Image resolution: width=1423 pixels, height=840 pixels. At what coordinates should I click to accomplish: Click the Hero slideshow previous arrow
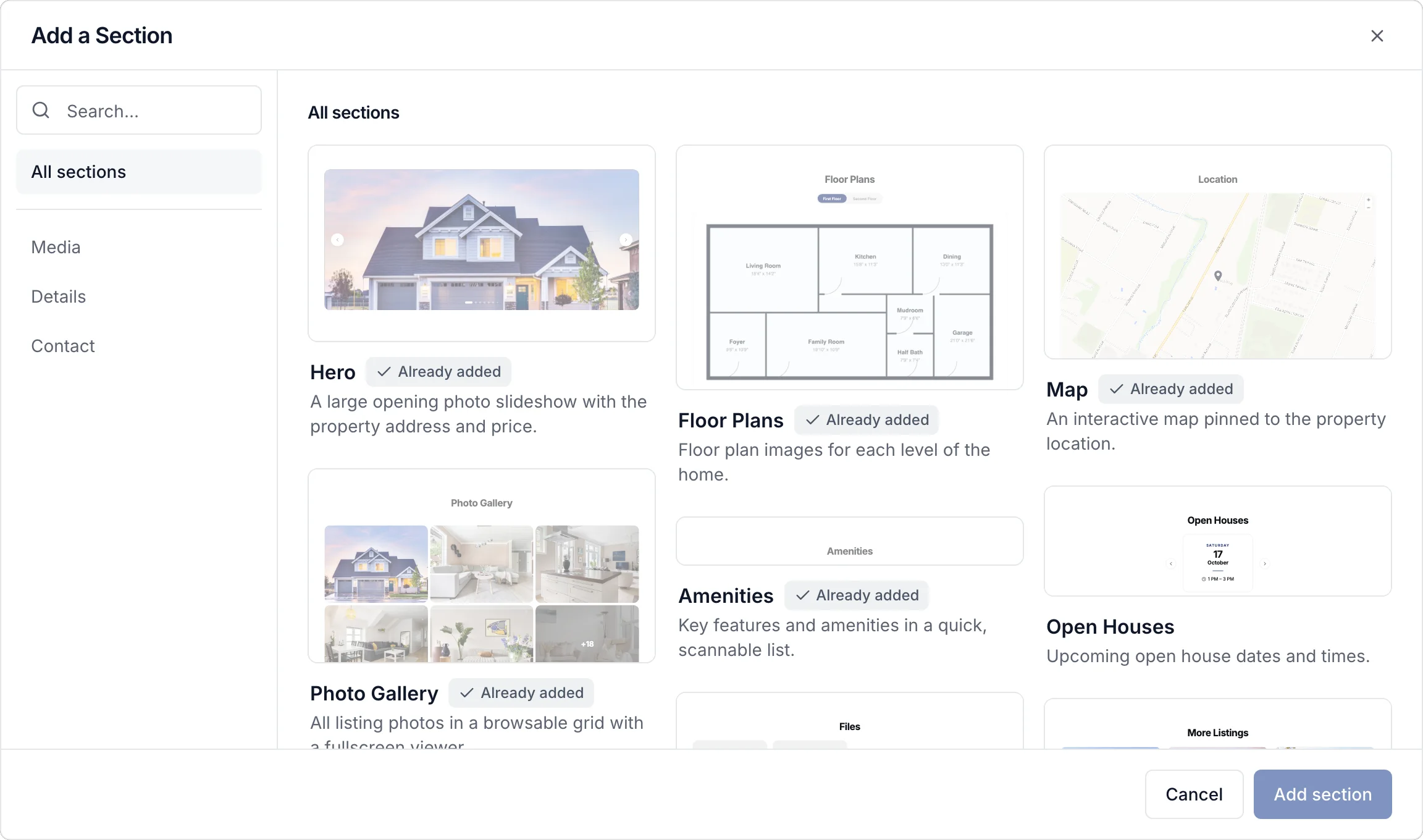pos(337,240)
